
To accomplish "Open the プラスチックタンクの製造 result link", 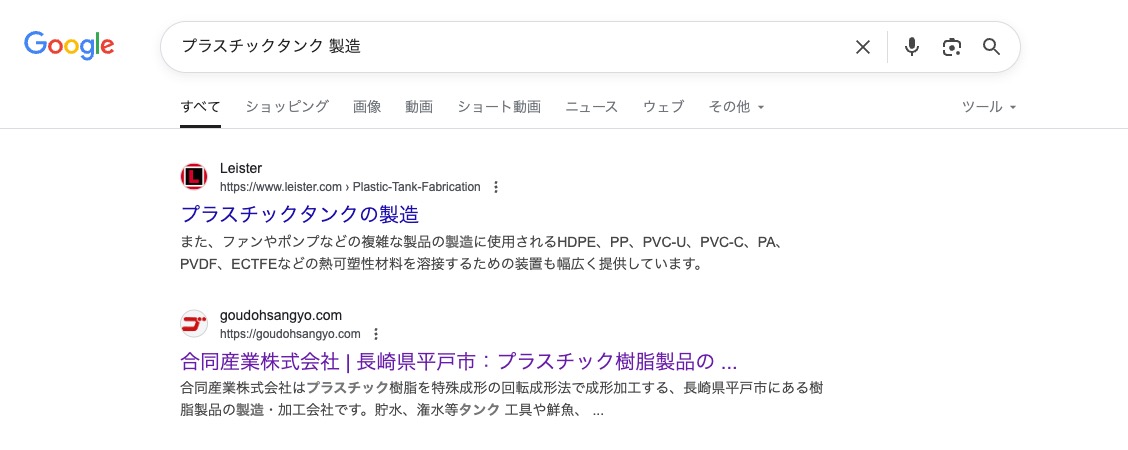I will (299, 214).
